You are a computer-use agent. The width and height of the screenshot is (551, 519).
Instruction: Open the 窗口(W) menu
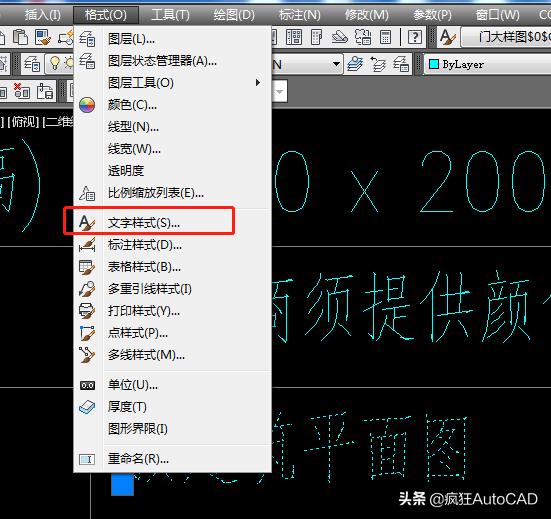[x=498, y=15]
